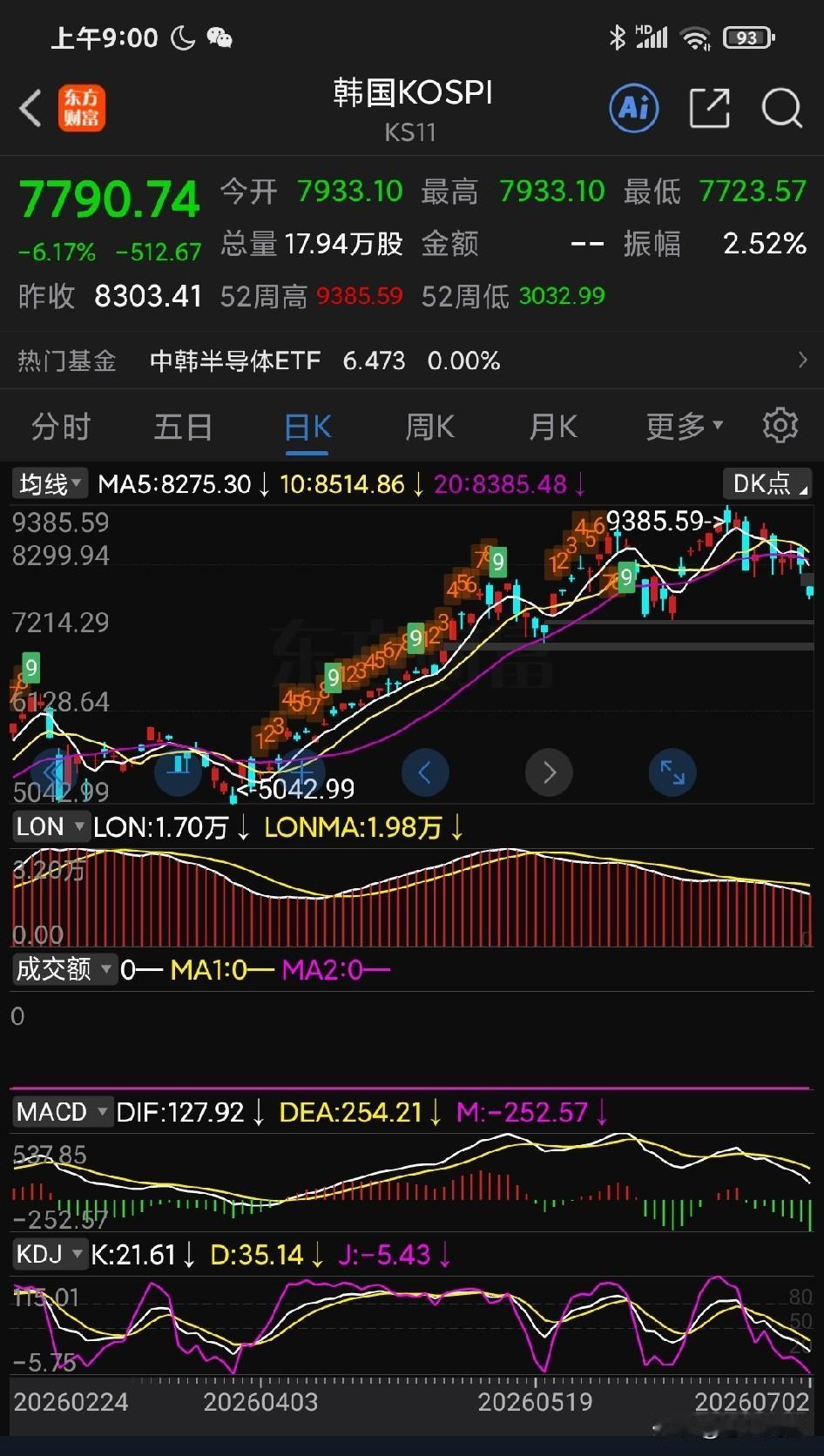Switch to 分时 tab
Image resolution: width=824 pixels, height=1456 pixels.
click(61, 427)
